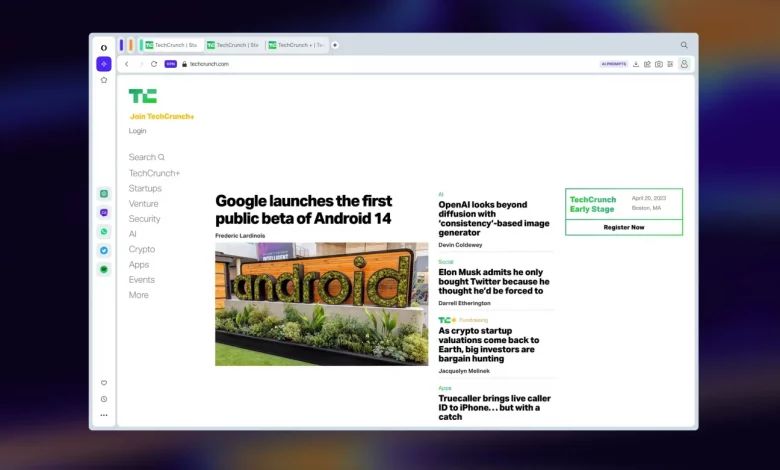Reload the page
This screenshot has height=470, width=780.
point(154,64)
